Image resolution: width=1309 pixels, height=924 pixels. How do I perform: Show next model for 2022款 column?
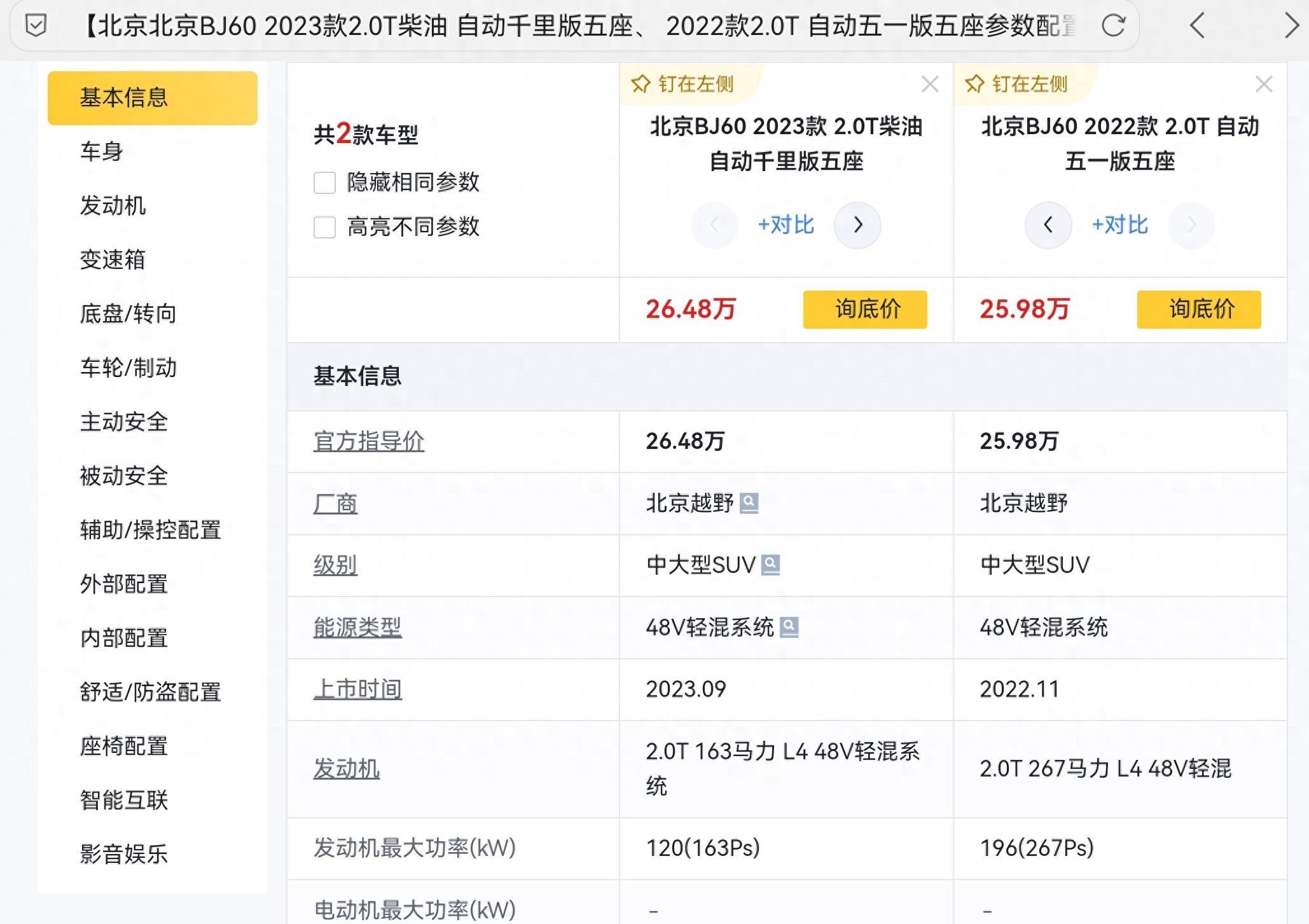1191,225
